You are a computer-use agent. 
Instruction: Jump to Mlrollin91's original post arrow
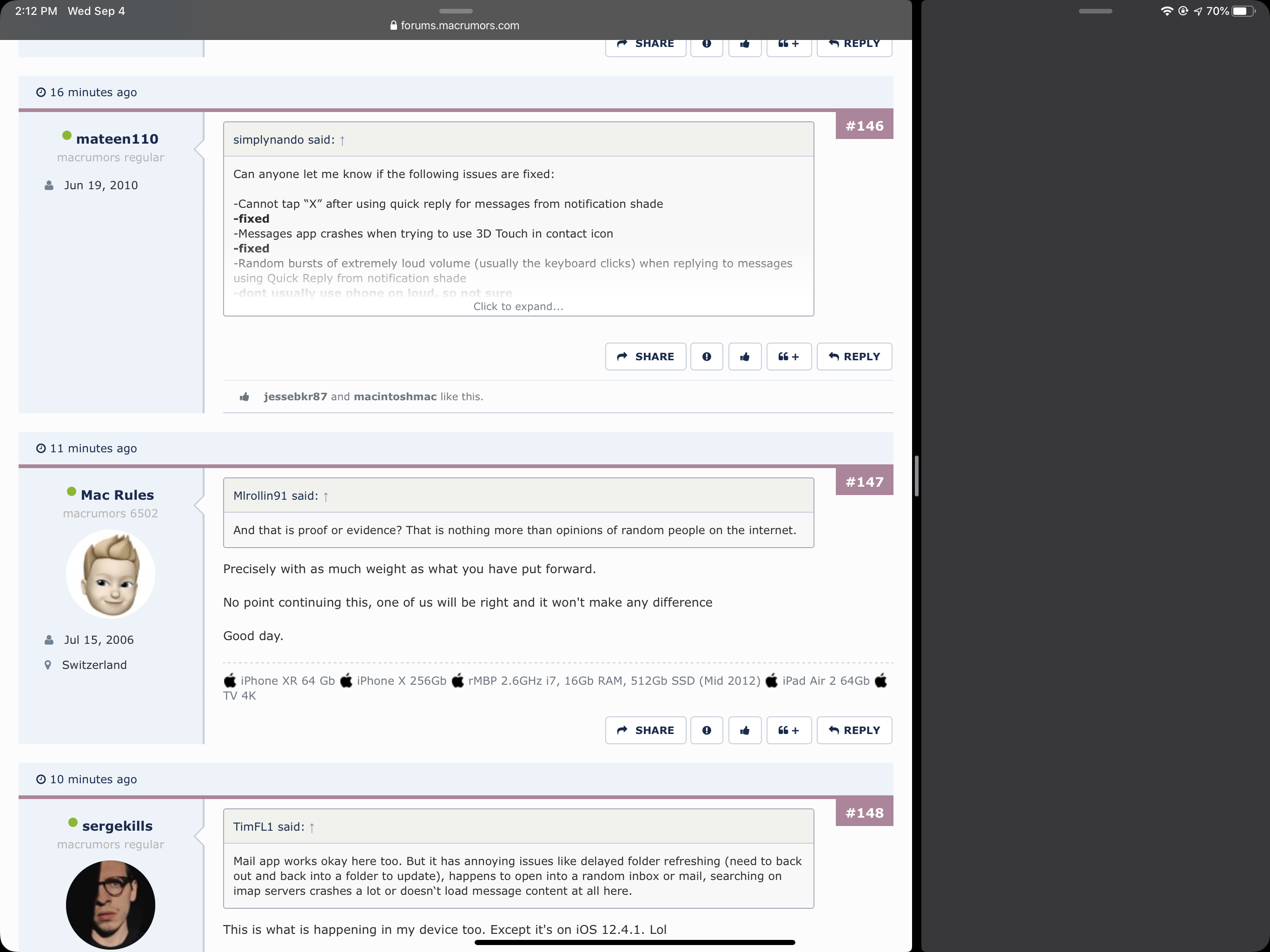point(325,496)
